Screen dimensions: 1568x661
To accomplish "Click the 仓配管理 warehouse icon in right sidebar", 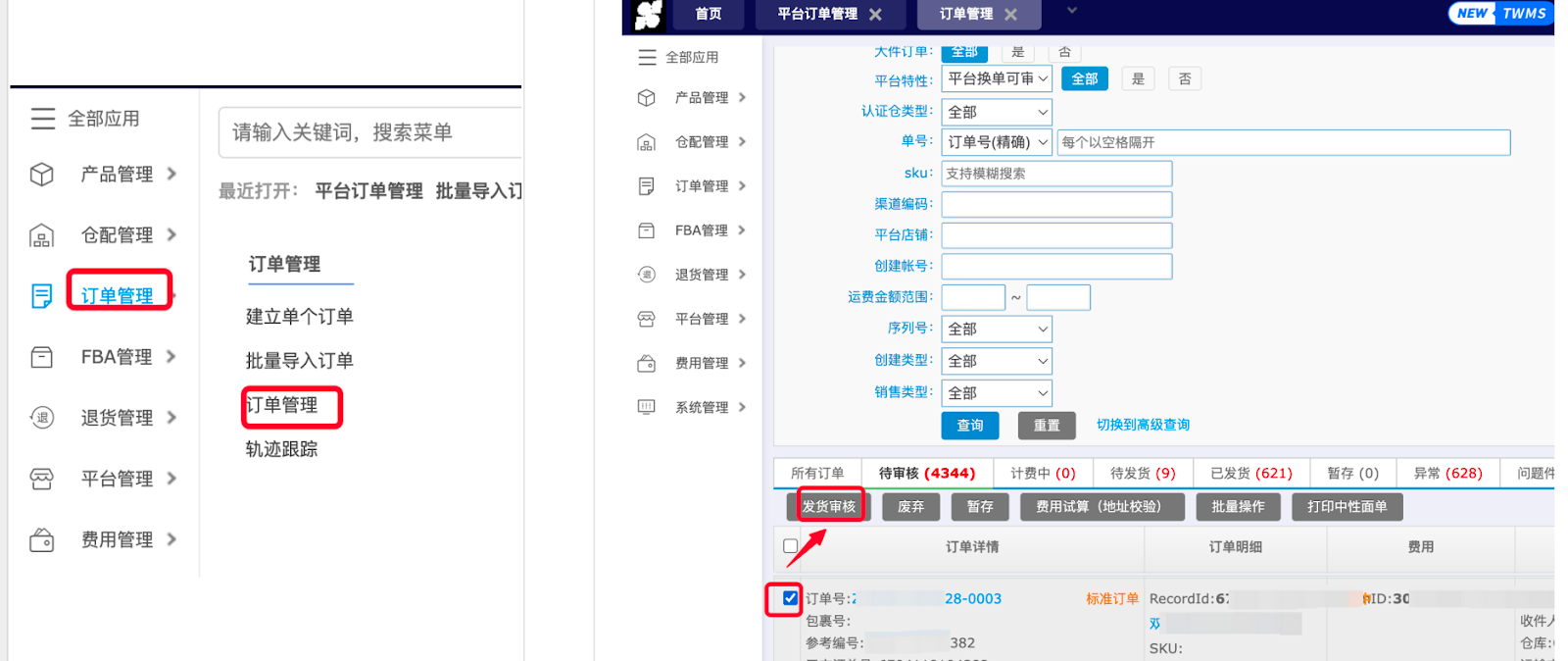I will point(646,142).
